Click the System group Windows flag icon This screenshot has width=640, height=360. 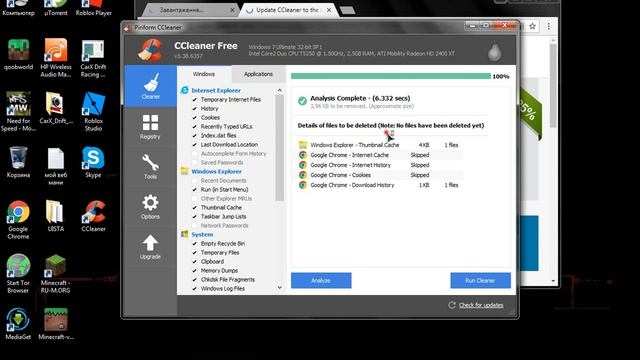184,234
